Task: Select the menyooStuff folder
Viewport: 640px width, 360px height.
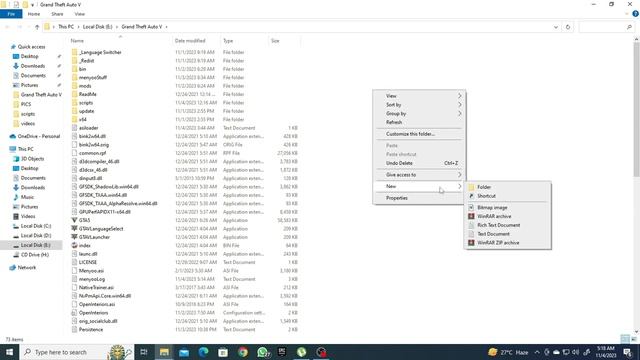Action: pyautogui.click(x=93, y=78)
